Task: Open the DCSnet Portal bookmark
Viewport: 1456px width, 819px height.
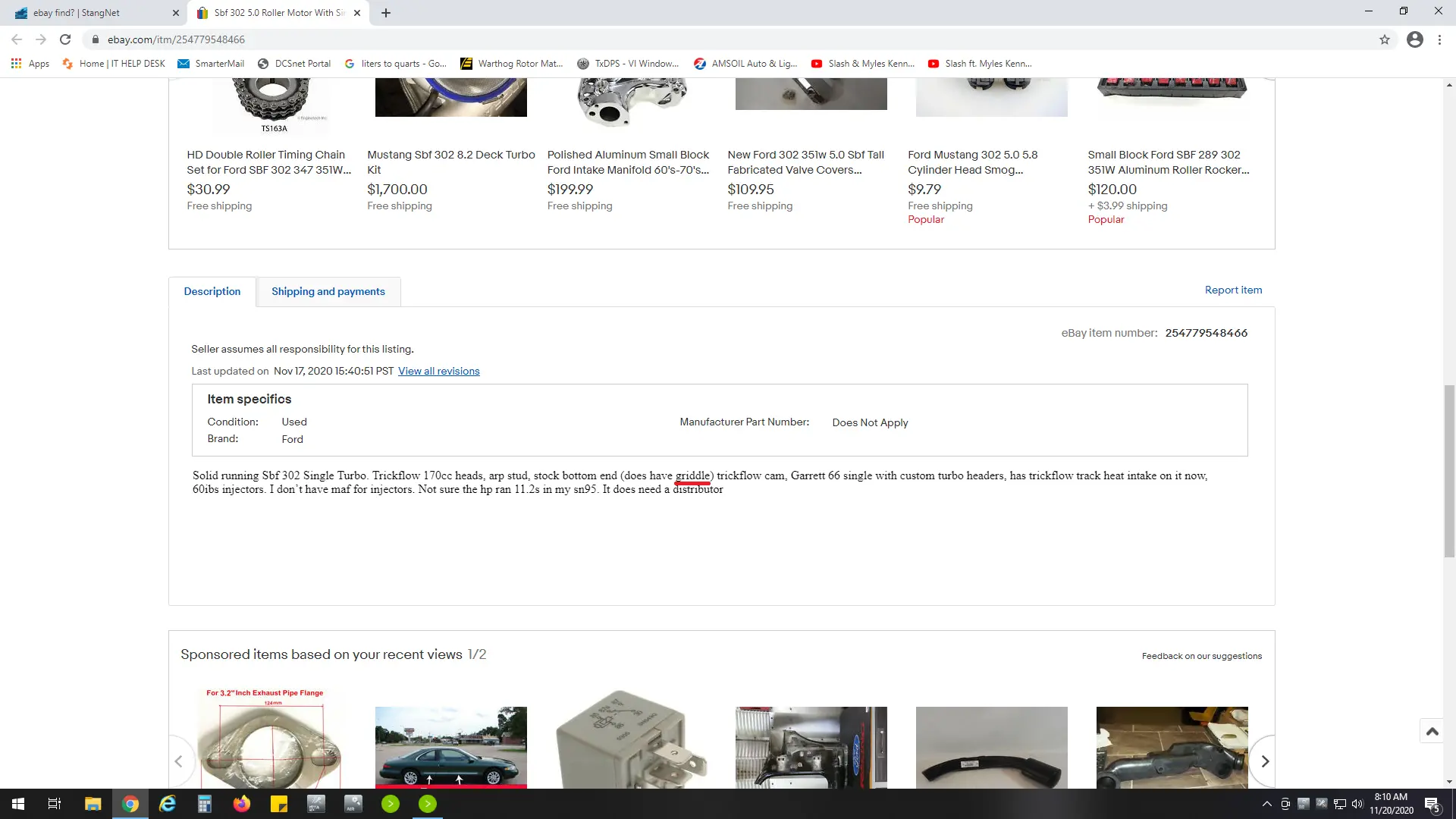Action: (x=294, y=64)
